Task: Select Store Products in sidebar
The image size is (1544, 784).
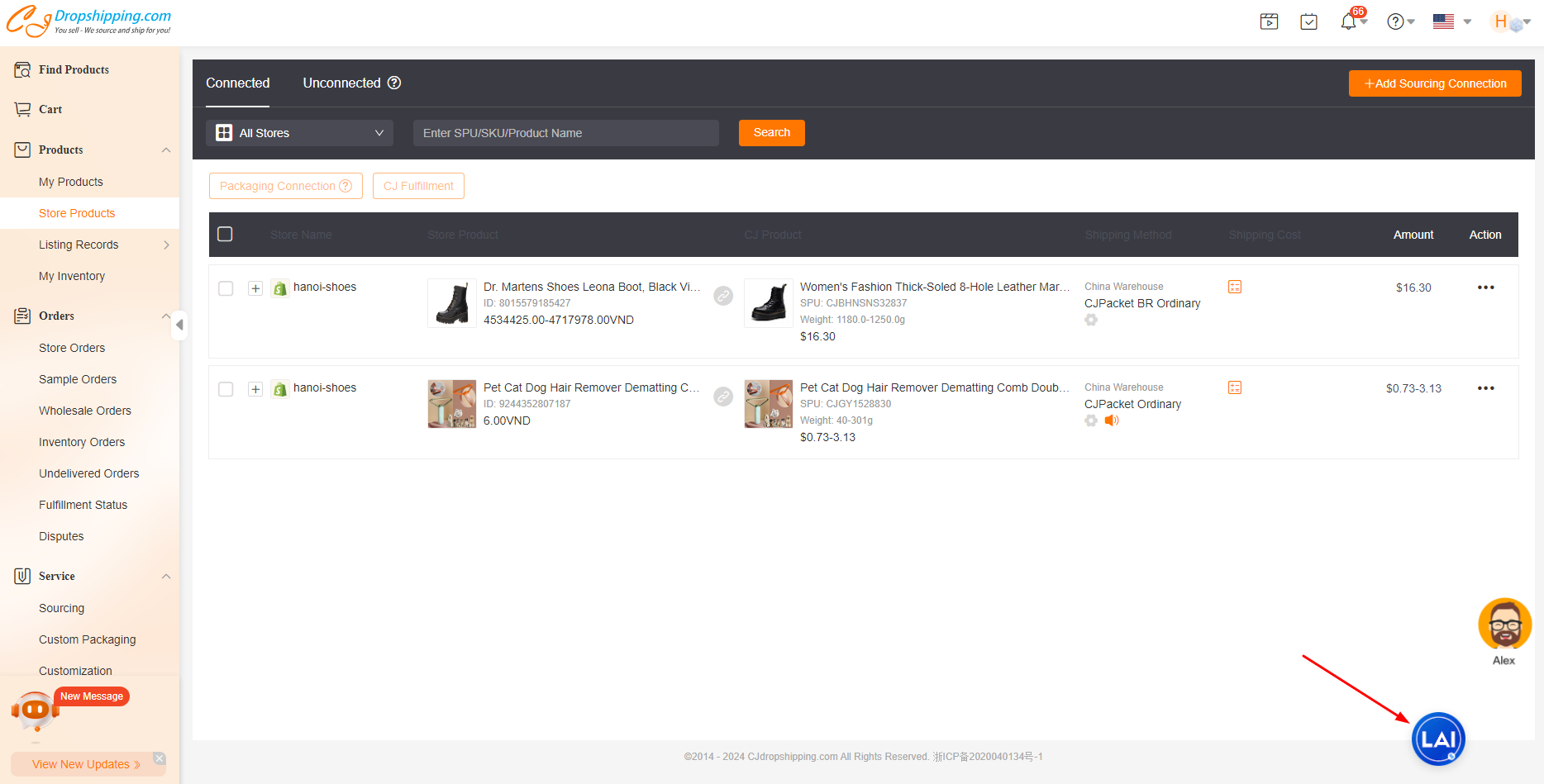Action: [x=77, y=213]
